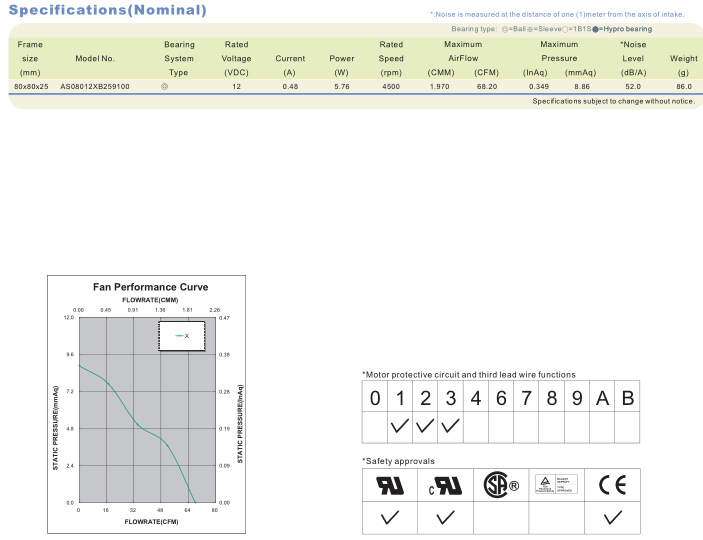The image size is (703, 540).
Task: Click the (CFM) sub-header in the table
Action: click(486, 73)
